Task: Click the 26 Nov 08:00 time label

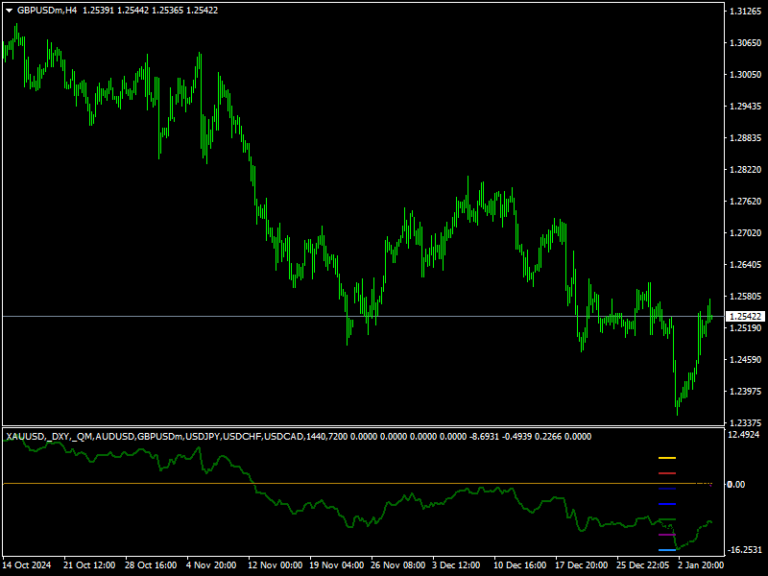Action: pos(398,565)
